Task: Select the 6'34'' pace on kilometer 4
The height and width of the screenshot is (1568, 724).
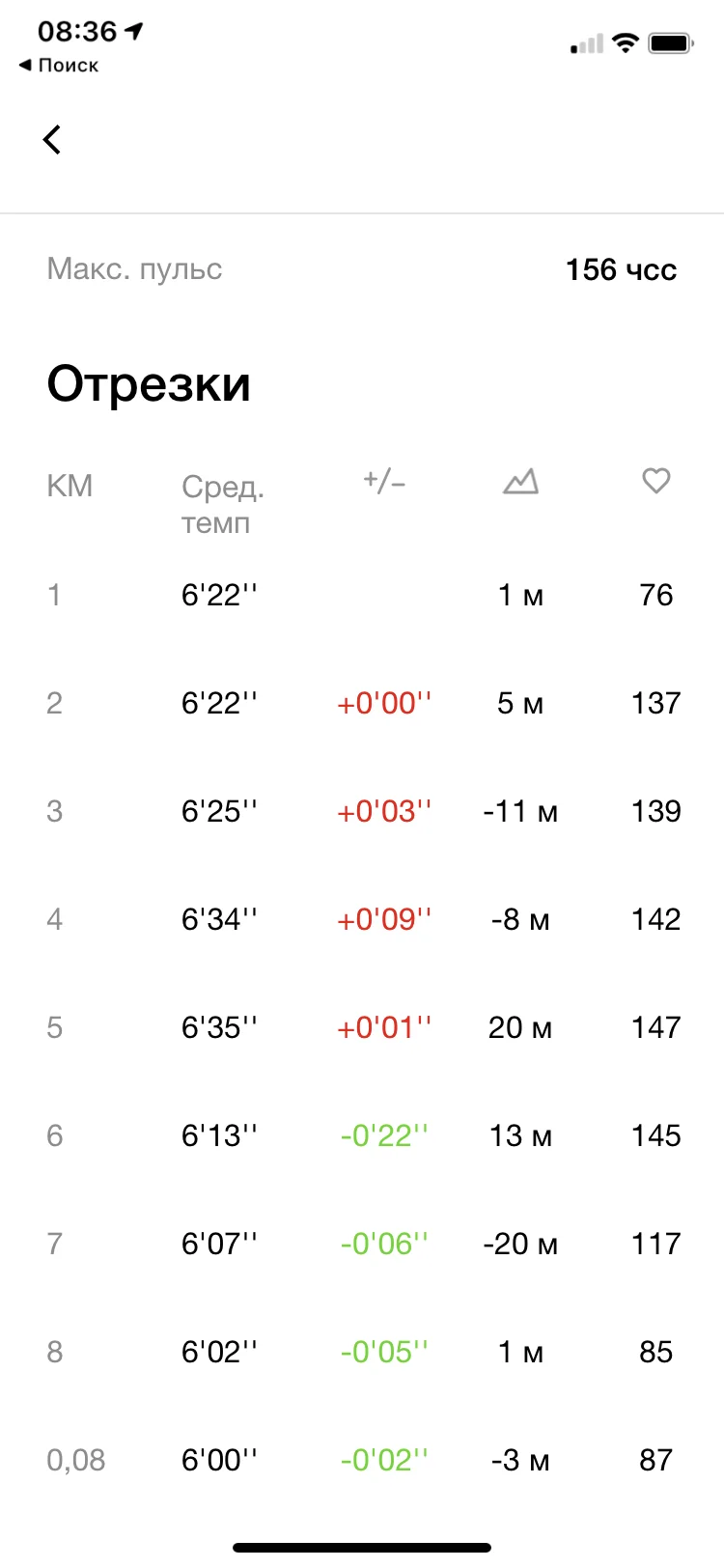Action: coord(219,919)
